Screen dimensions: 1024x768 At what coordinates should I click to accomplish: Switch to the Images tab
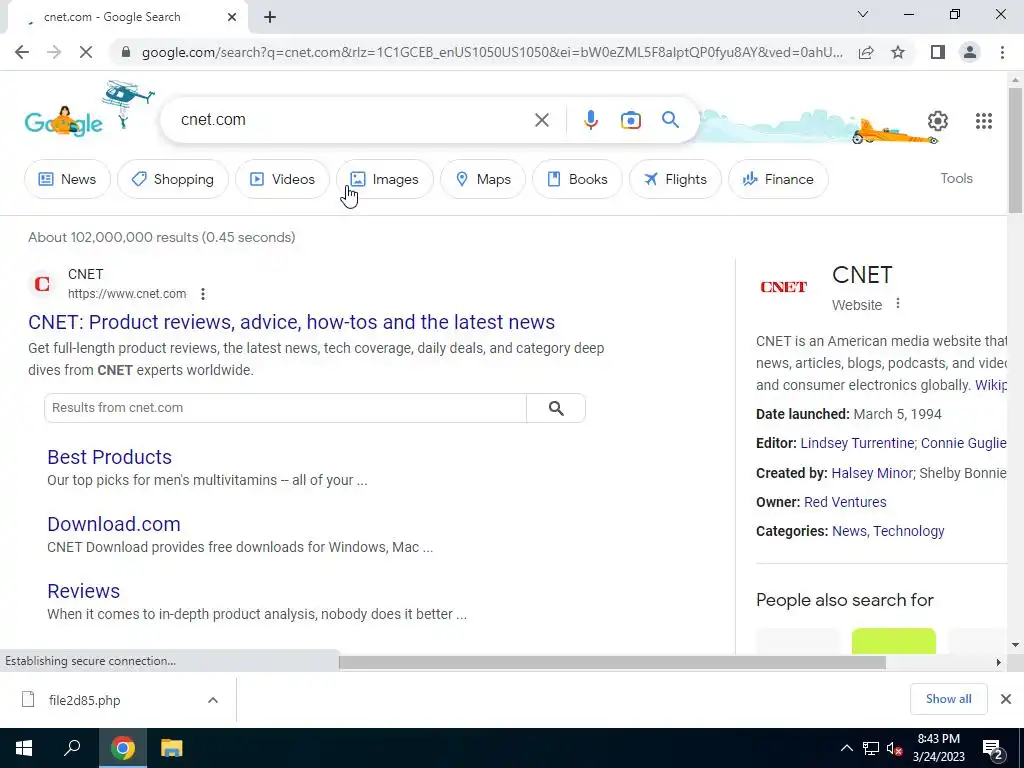[385, 179]
